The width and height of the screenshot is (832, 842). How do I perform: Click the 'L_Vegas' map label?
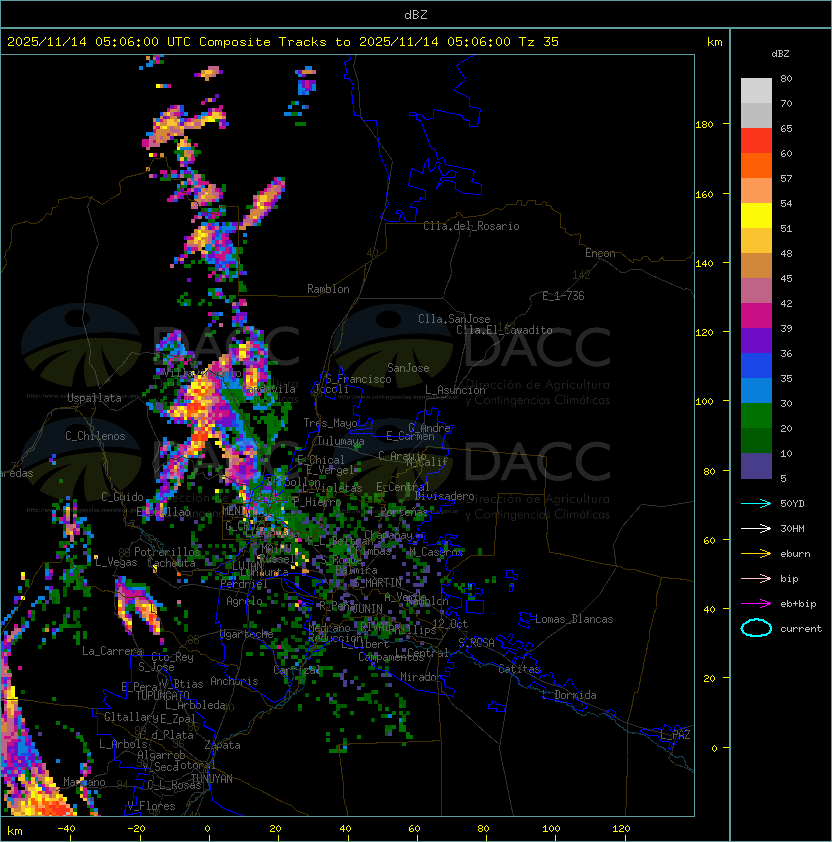tap(116, 562)
